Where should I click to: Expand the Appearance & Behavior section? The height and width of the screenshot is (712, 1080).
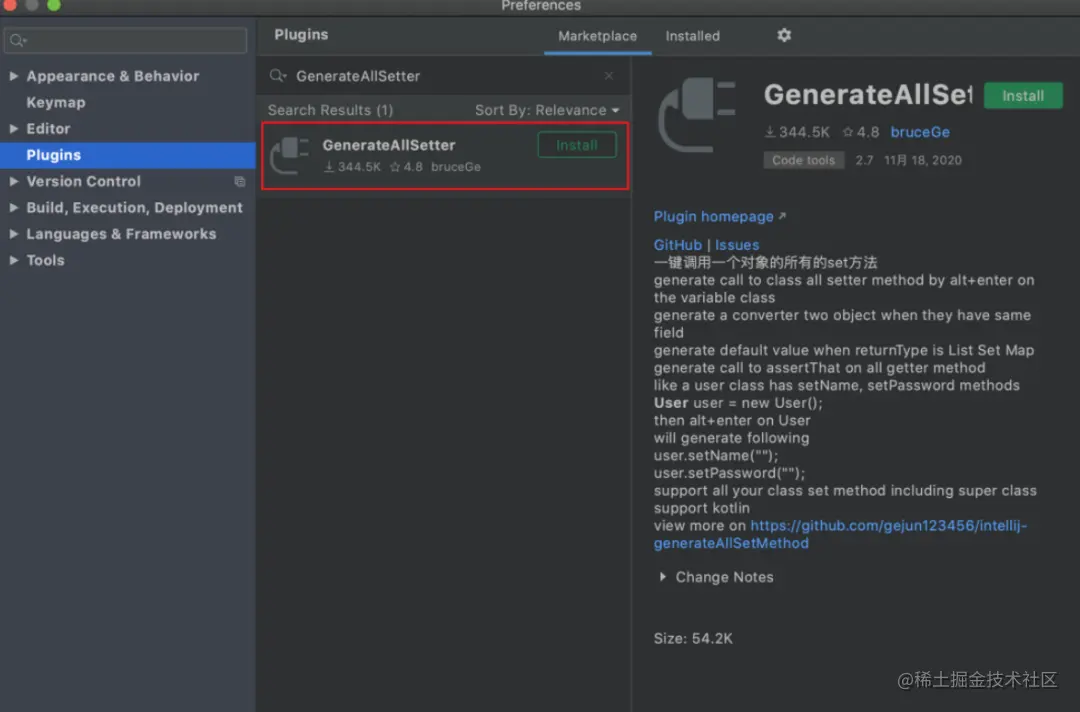tap(13, 76)
